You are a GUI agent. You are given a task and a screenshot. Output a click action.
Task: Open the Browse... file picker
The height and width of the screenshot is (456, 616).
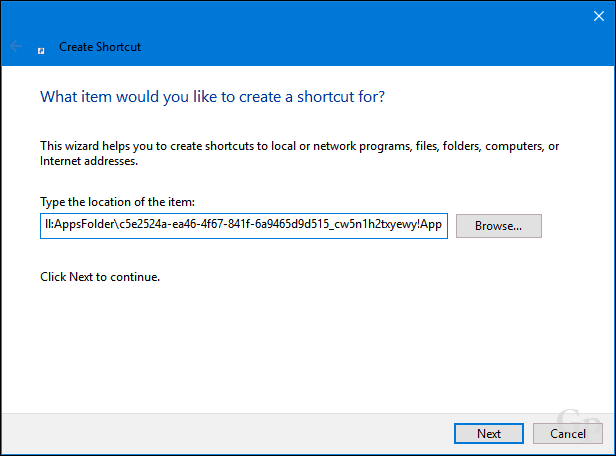point(499,226)
